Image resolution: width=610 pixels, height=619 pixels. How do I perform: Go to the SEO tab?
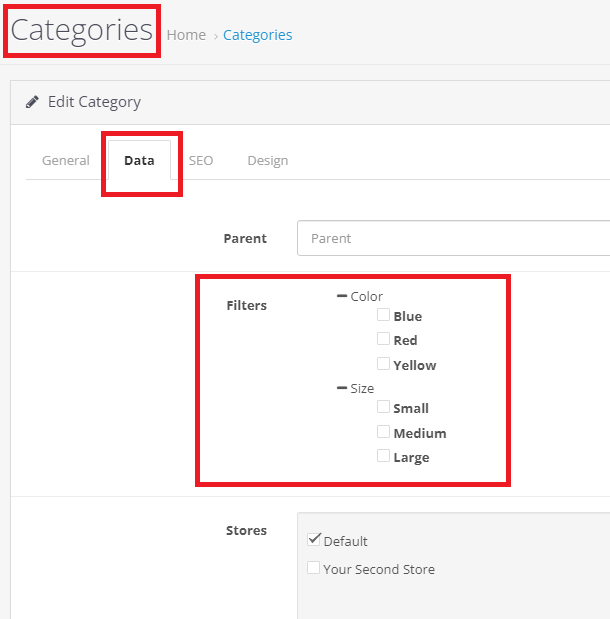coord(201,160)
